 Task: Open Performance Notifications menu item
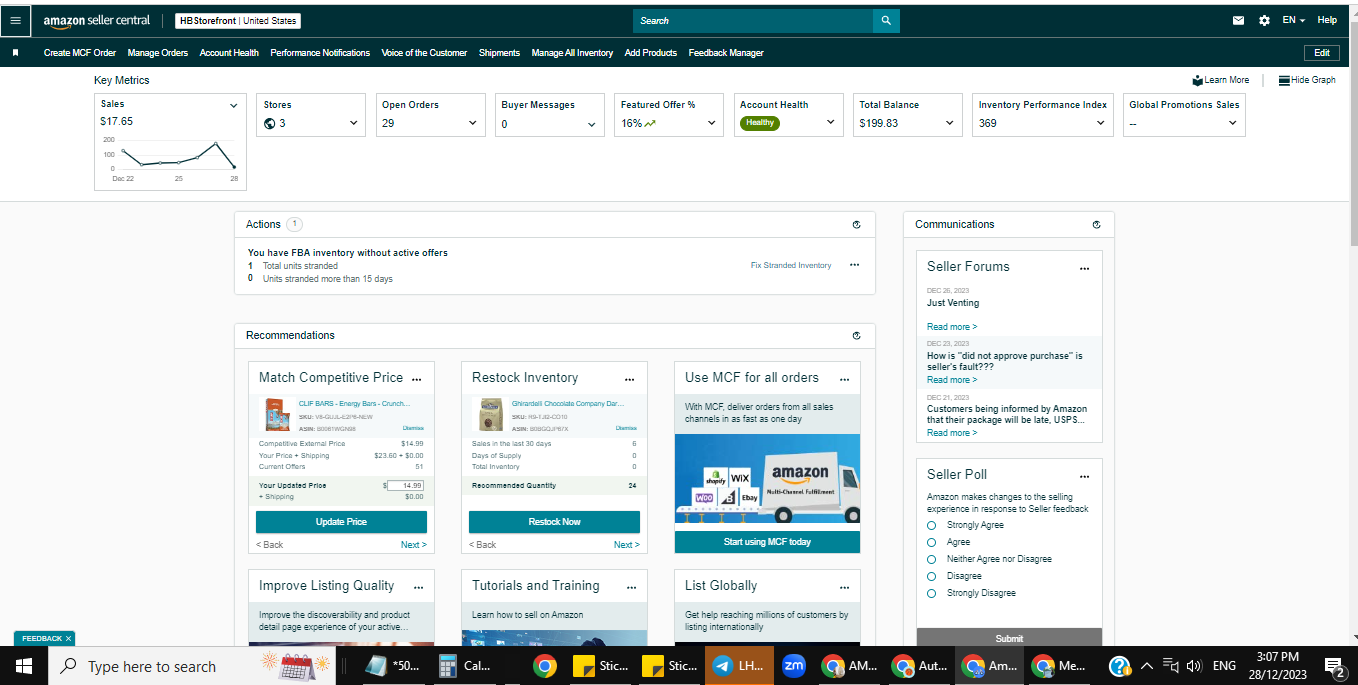(x=320, y=53)
